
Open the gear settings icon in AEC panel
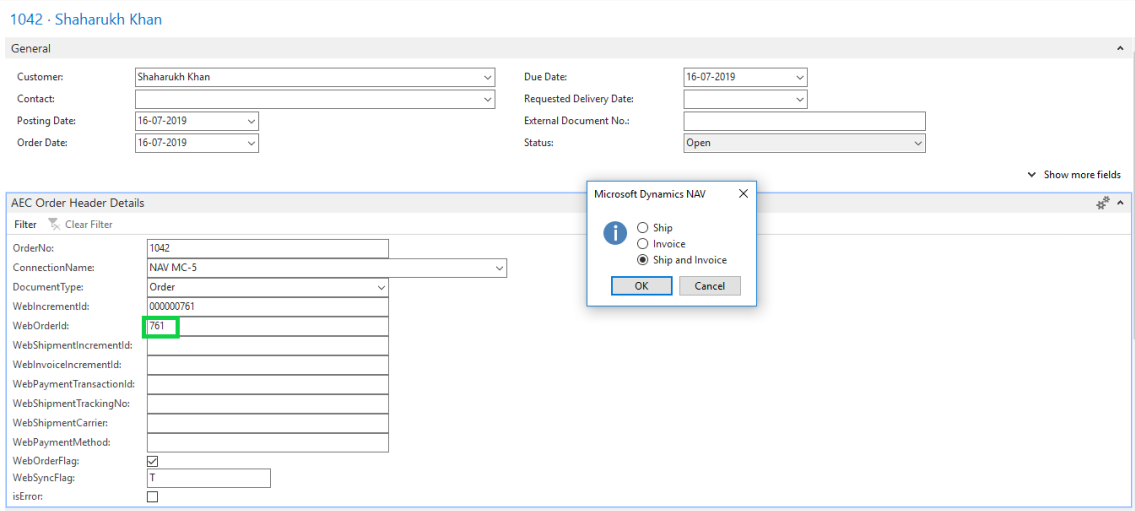[x=1103, y=203]
